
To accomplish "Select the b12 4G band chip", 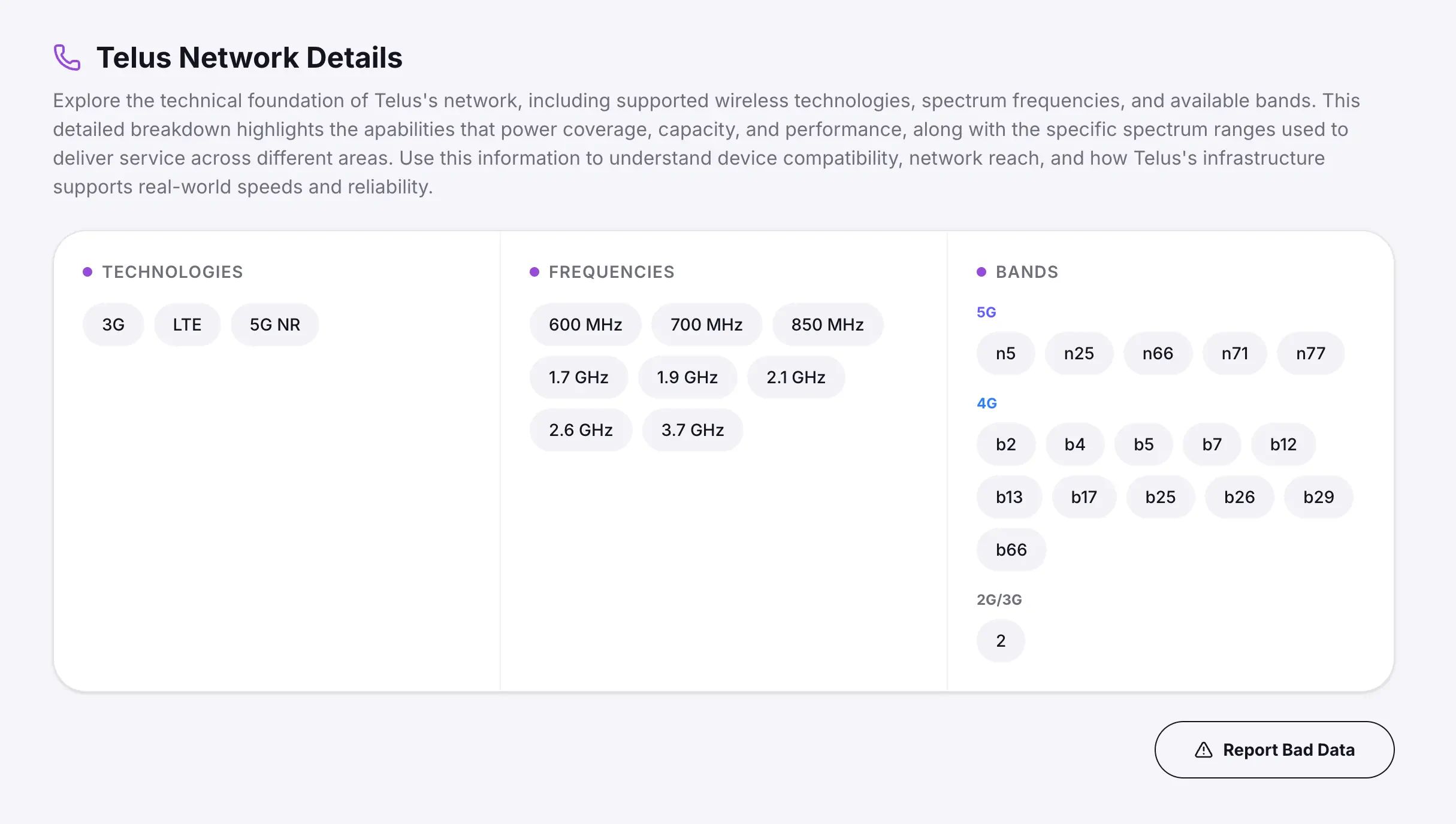I will 1283,444.
